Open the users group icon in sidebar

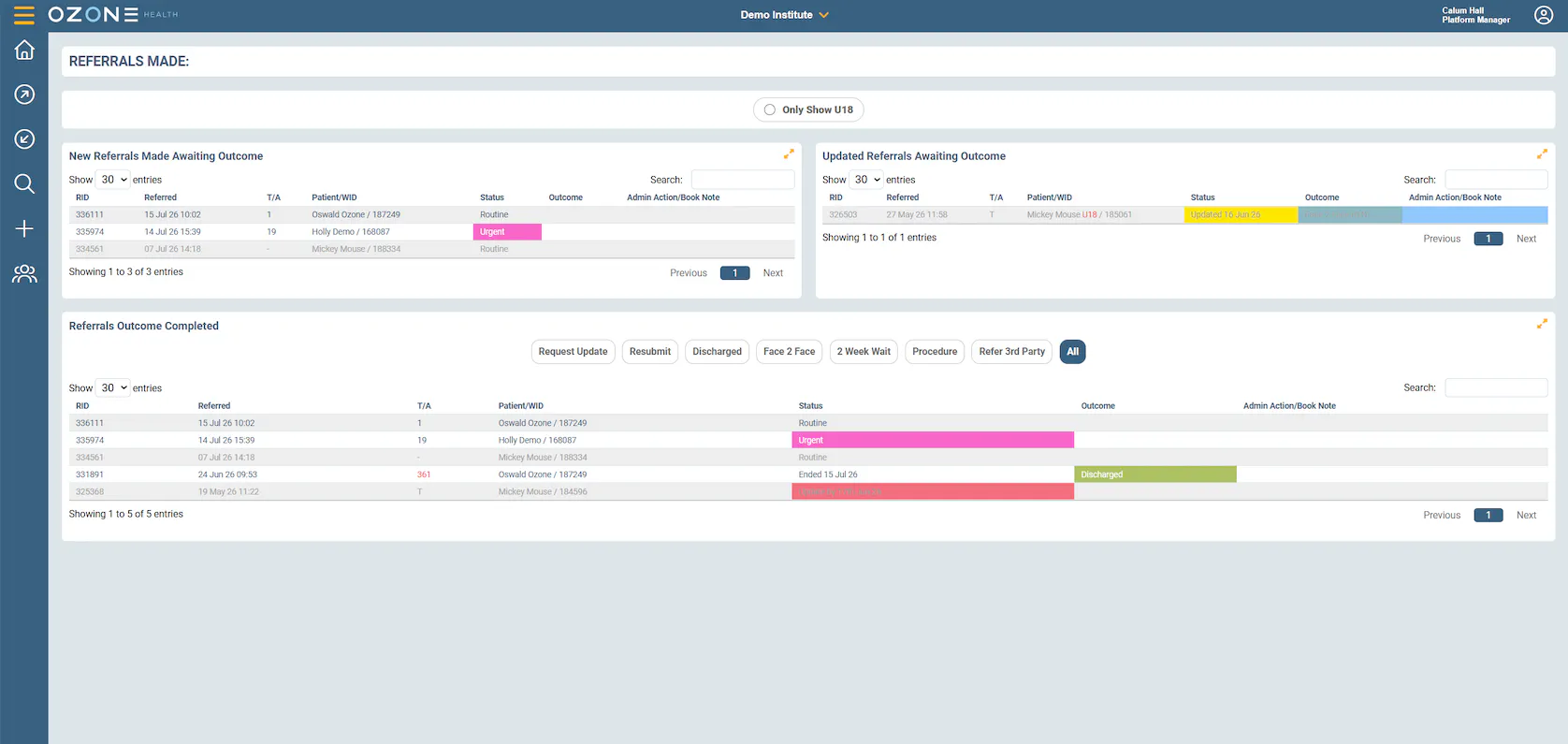[24, 273]
